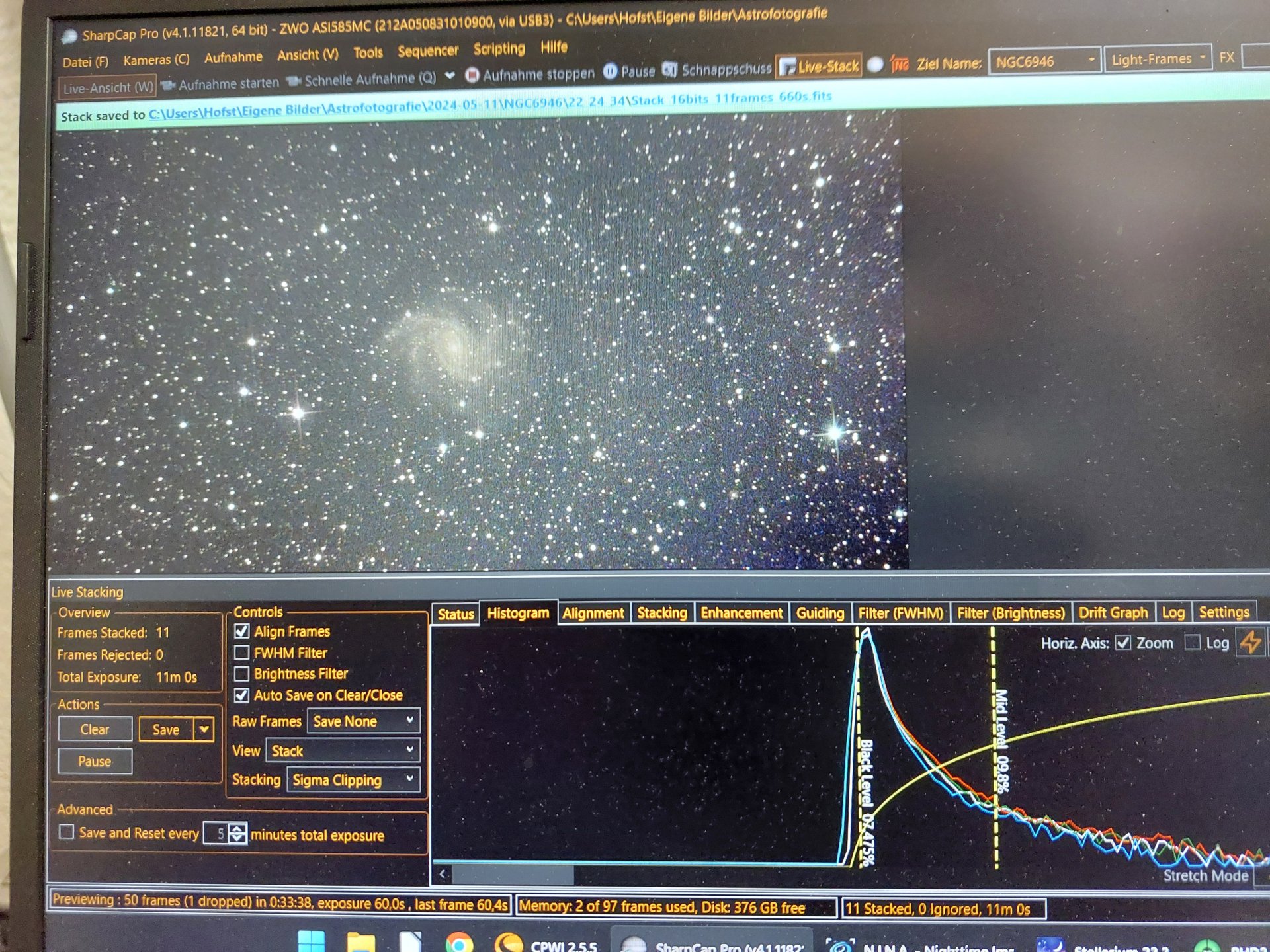This screenshot has width=1270, height=952.
Task: Click the Save stack button
Action: click(x=165, y=729)
